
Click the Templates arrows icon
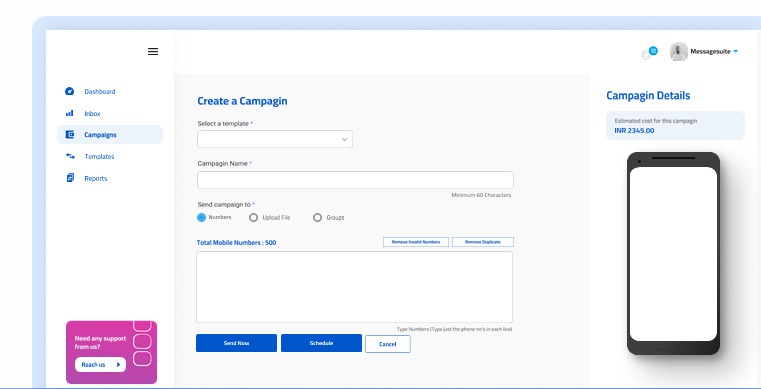click(x=70, y=156)
